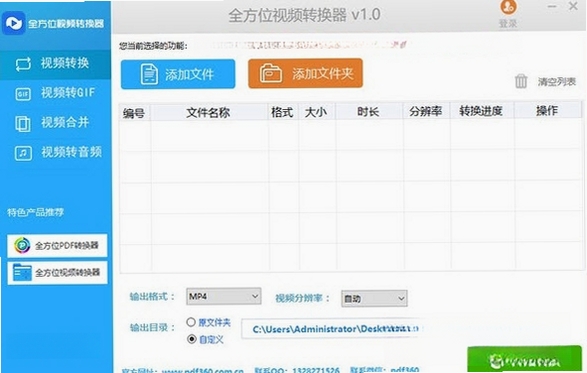Click the 添加文件 button

178,74
